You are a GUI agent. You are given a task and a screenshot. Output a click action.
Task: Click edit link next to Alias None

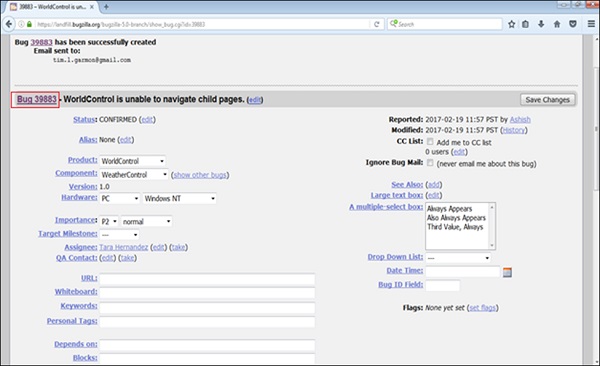point(126,140)
